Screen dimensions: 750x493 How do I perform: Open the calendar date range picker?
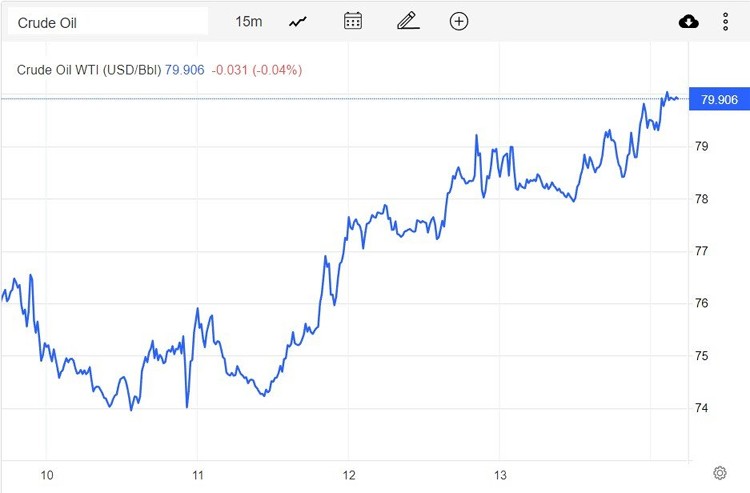pos(352,21)
